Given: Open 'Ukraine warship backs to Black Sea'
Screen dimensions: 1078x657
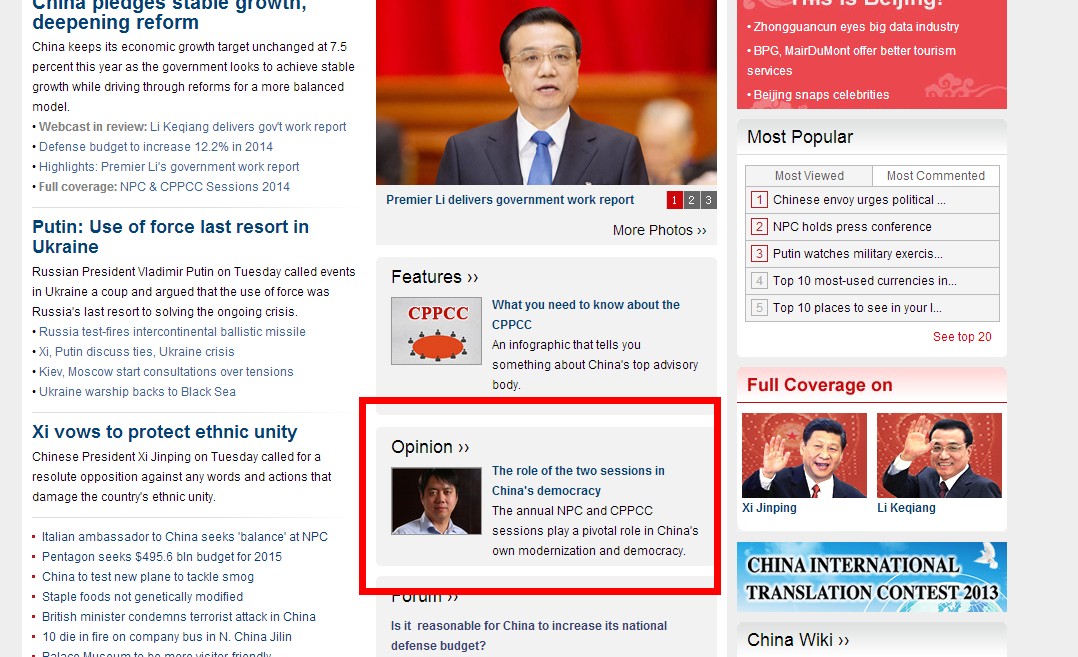Looking at the screenshot, I should coord(138,392).
